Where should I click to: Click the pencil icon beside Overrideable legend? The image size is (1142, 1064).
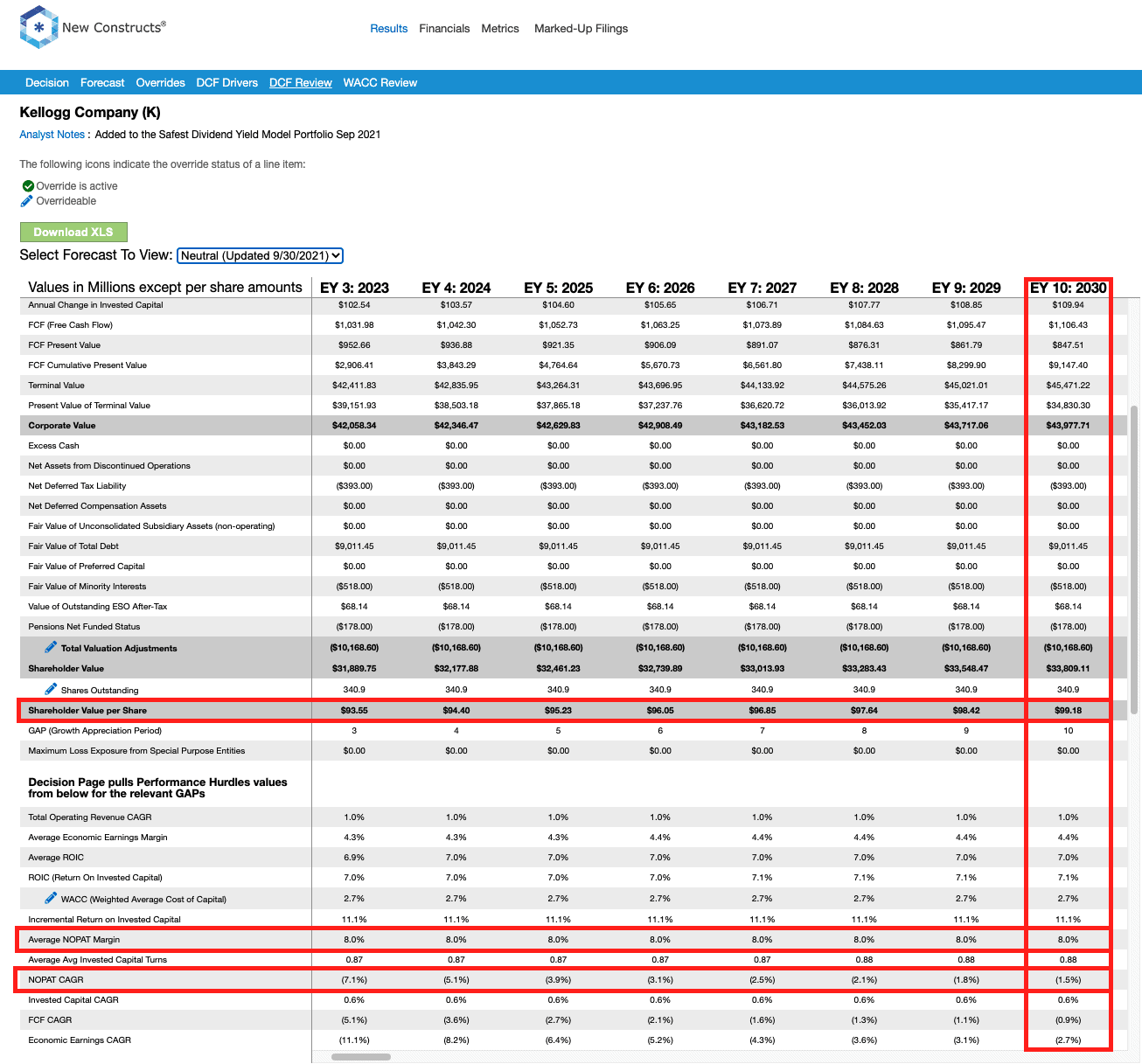27,201
